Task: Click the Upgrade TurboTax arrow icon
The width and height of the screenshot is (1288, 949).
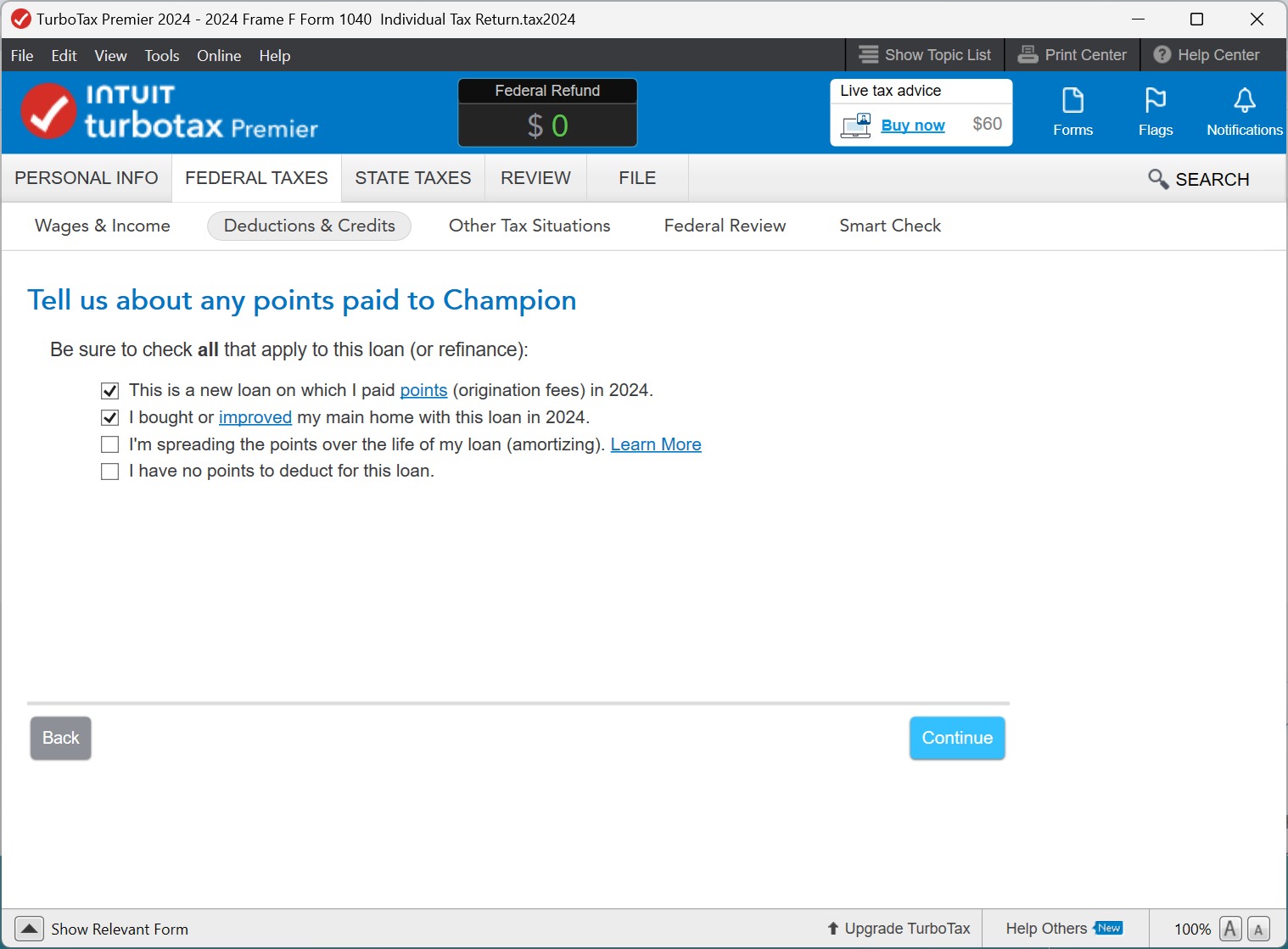Action: (833, 929)
